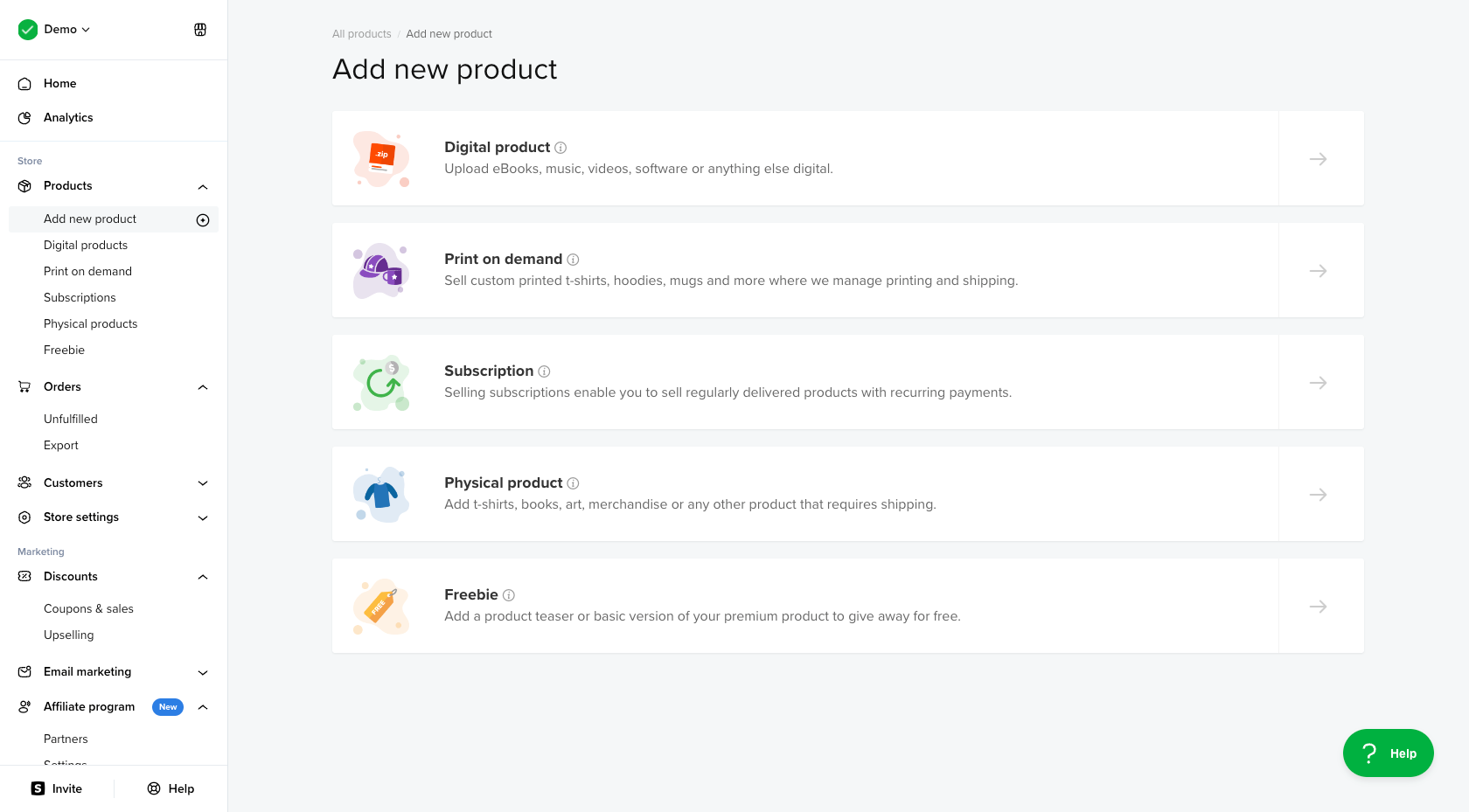Open Digital products in the sidebar

tap(86, 246)
